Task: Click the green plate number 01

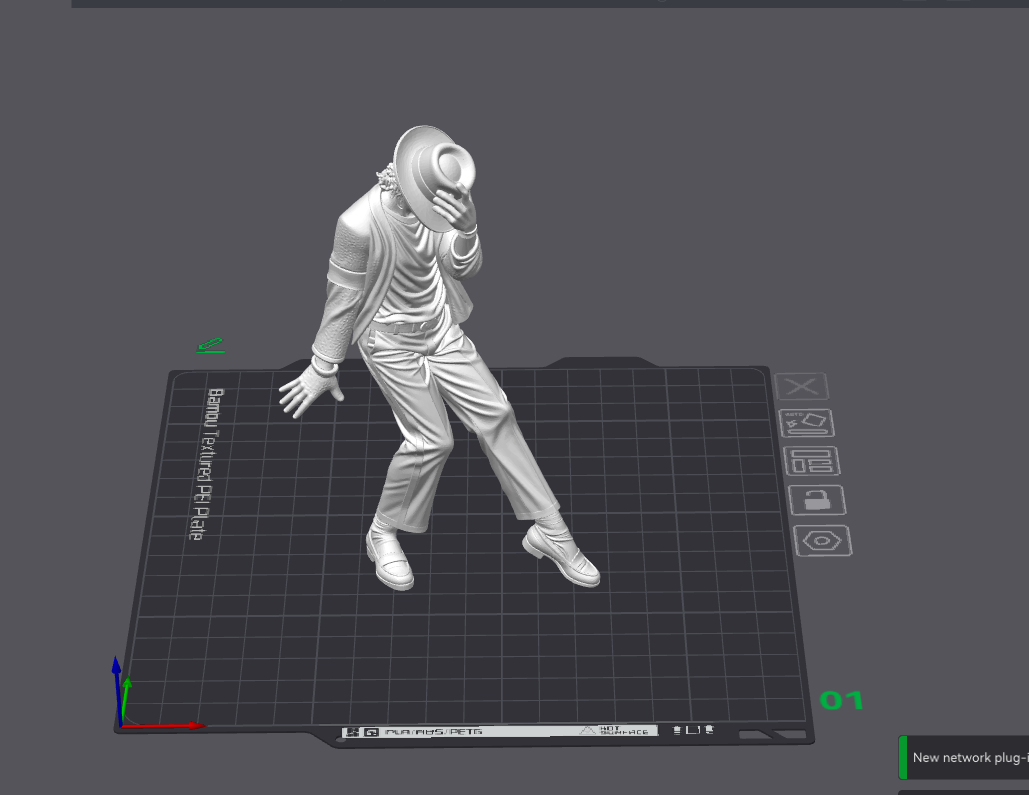Action: [x=841, y=700]
